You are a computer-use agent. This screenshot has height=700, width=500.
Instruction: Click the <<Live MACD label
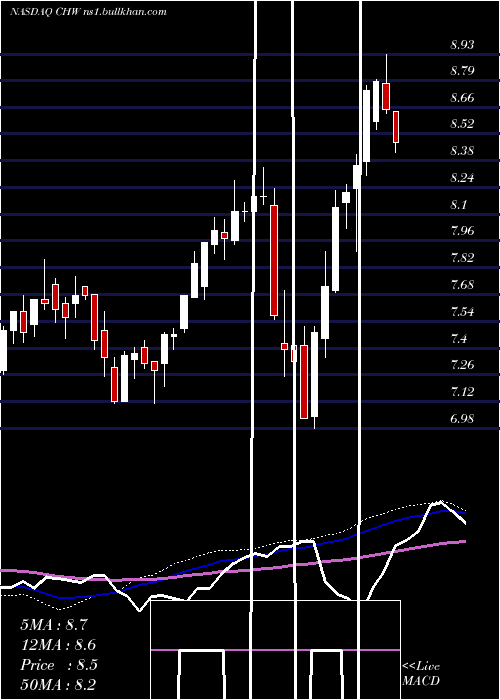point(421,674)
